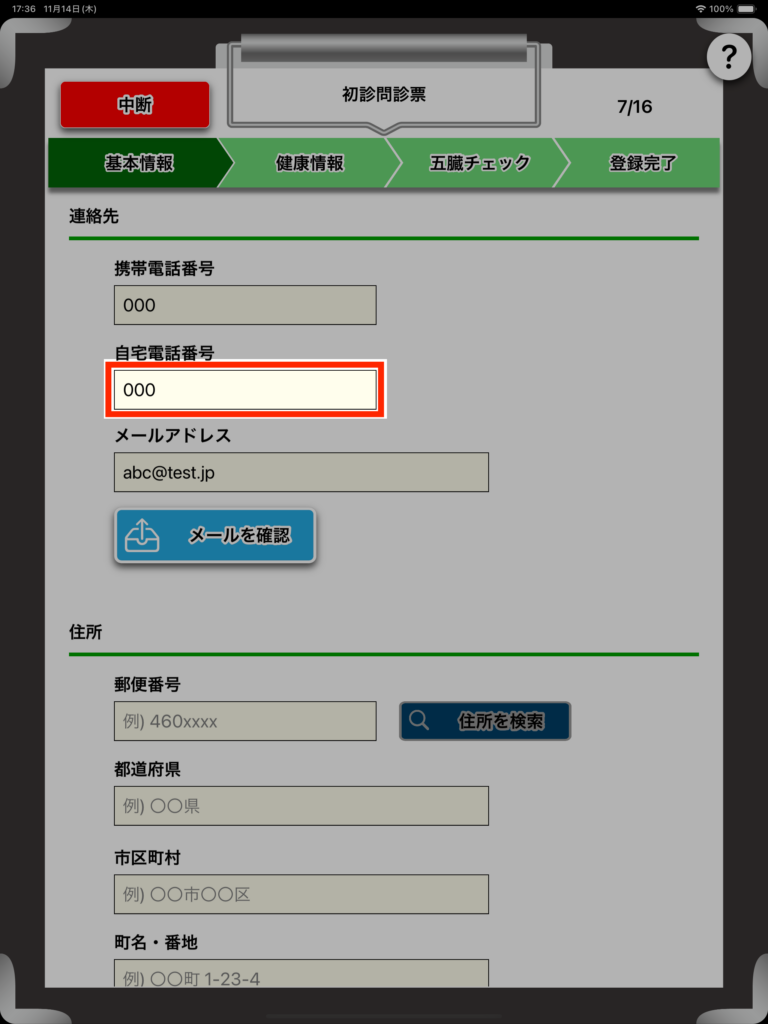Select the 基本情報 step tab
Screen dimensions: 768x1024
tap(139, 163)
